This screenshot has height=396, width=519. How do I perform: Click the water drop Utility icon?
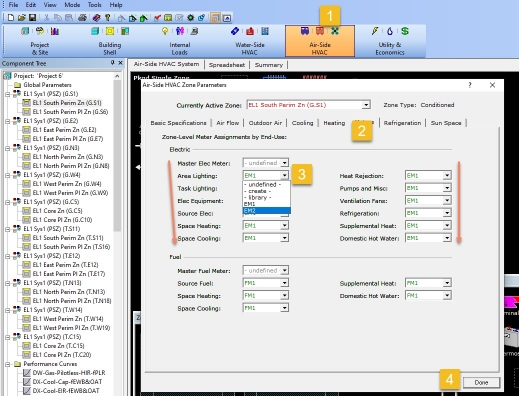[390, 31]
